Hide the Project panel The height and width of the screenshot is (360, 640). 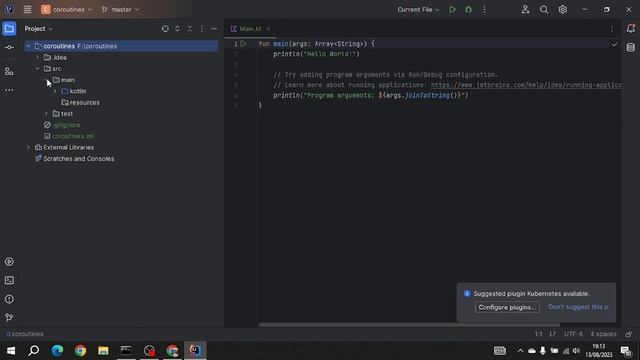click(214, 29)
